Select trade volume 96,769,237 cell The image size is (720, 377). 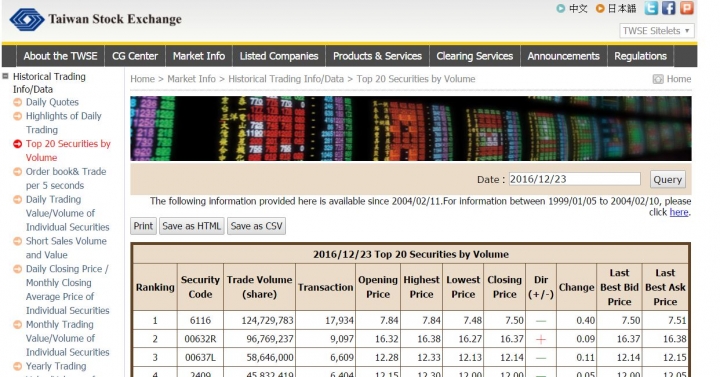(259, 339)
